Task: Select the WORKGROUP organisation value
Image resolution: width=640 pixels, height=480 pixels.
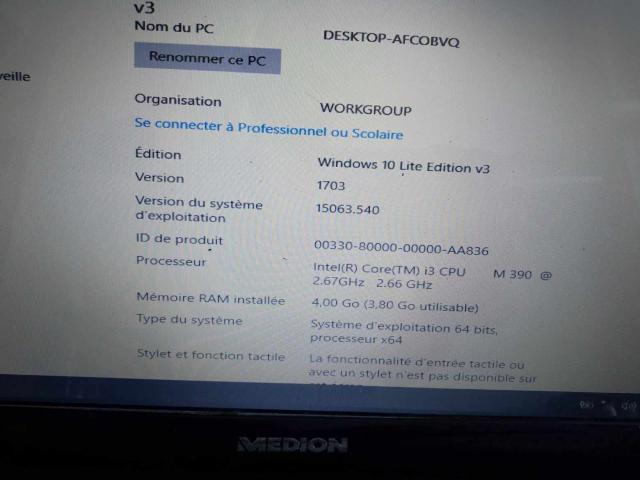Action: [x=366, y=109]
